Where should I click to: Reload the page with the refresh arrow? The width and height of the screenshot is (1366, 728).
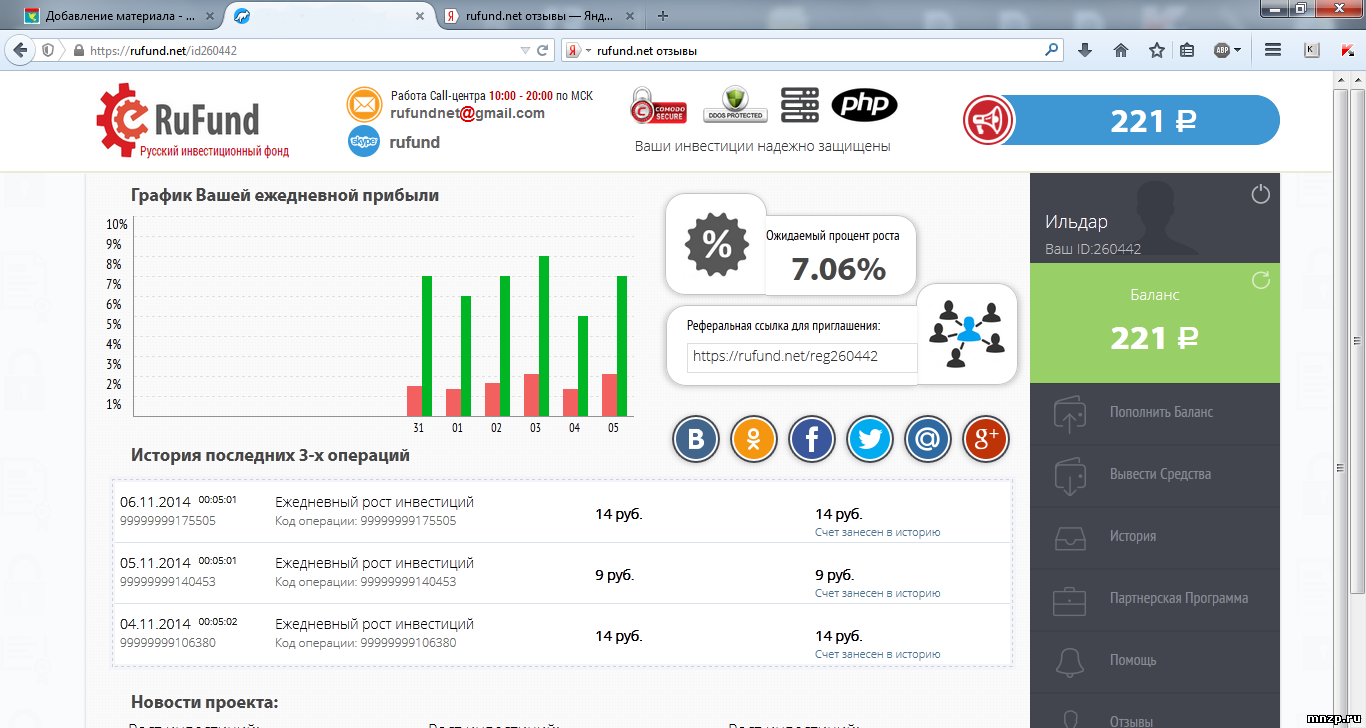543,50
